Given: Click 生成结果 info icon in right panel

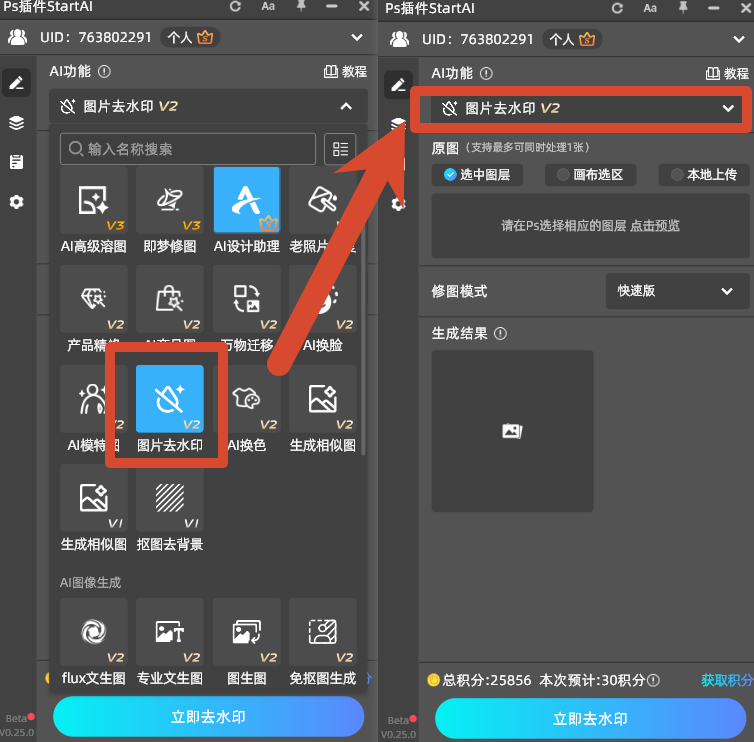Looking at the screenshot, I should click(x=500, y=333).
